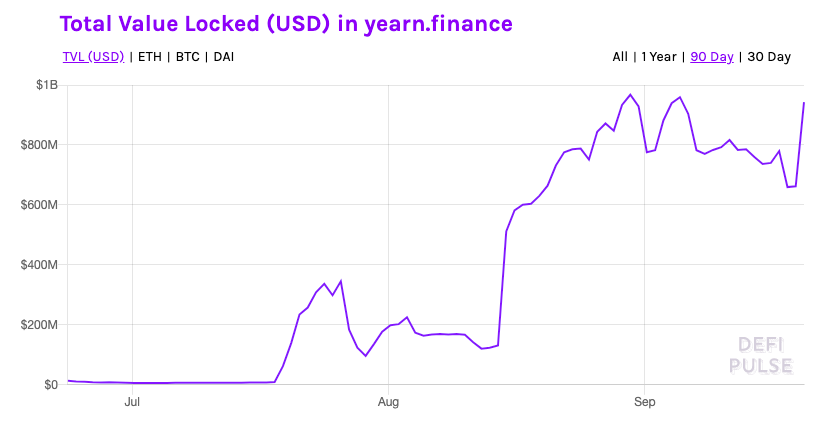Click the Aug marker on the x-axis
Viewport: 831px width, 427px height.
click(x=388, y=402)
